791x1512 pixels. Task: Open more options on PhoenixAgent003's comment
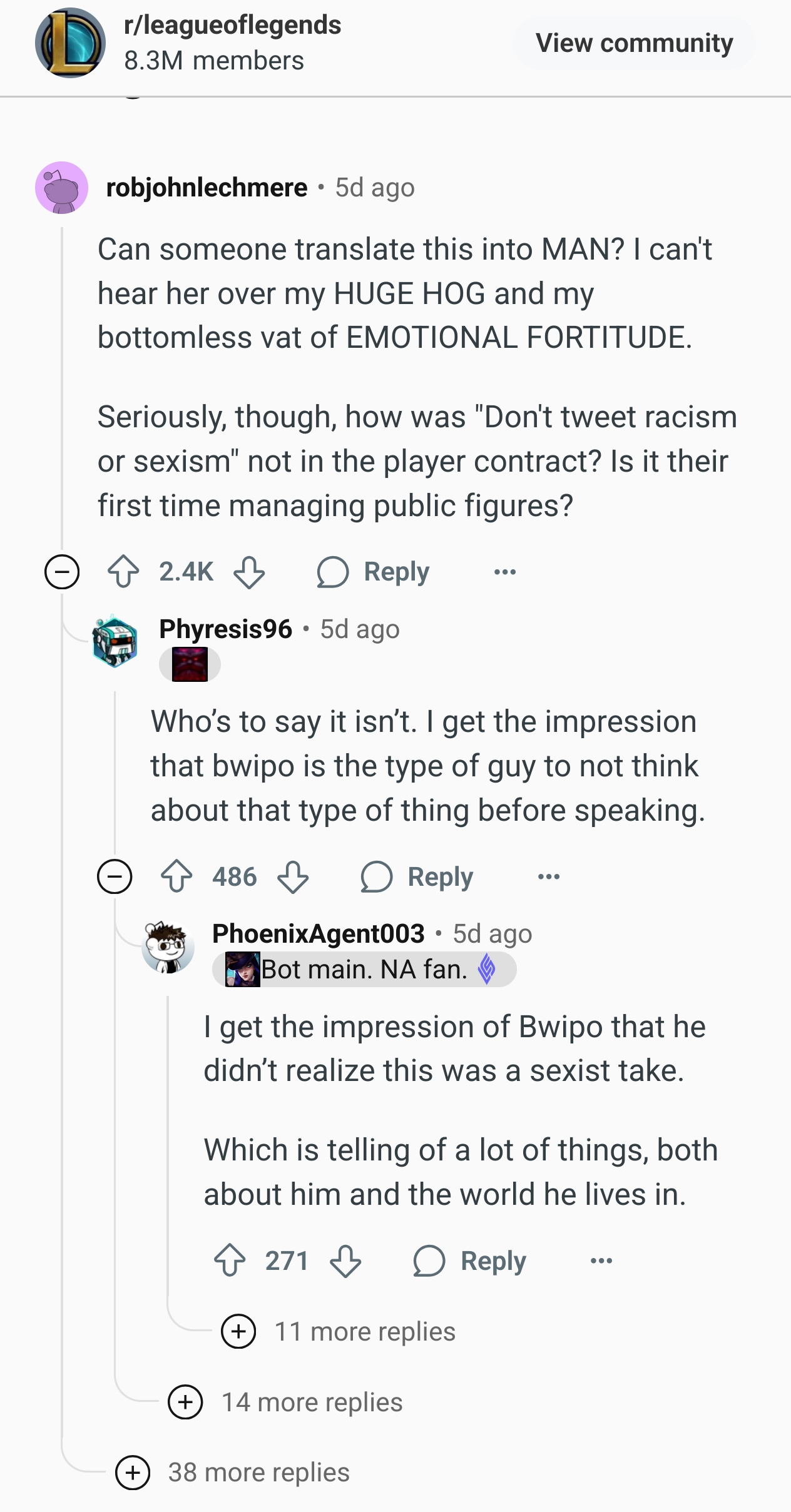[601, 1261]
